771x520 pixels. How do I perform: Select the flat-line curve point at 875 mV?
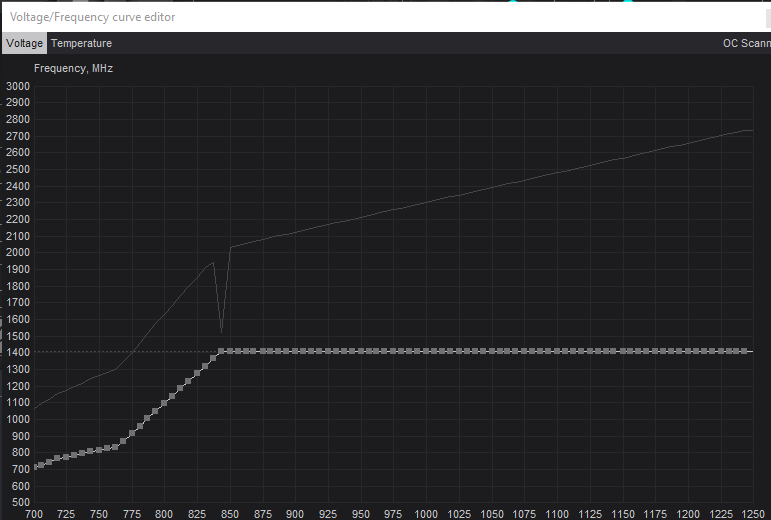(263, 351)
